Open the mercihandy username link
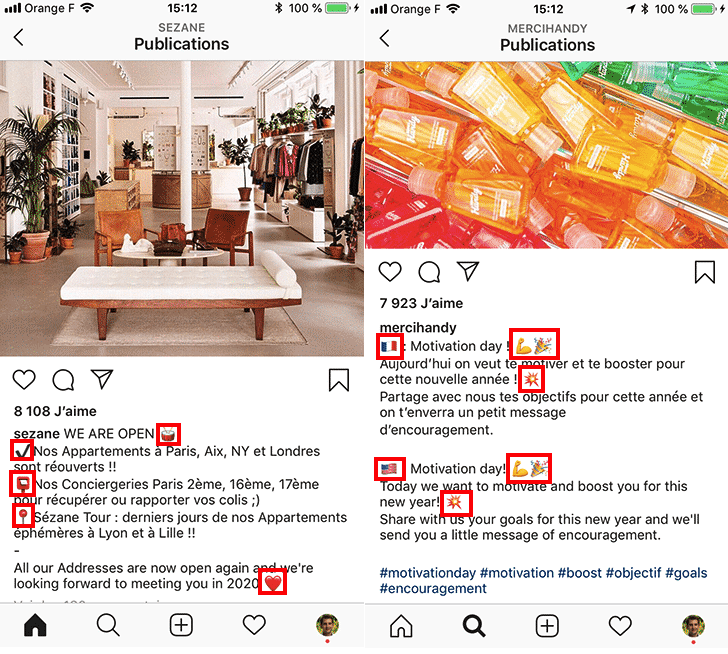 pyautogui.click(x=418, y=328)
